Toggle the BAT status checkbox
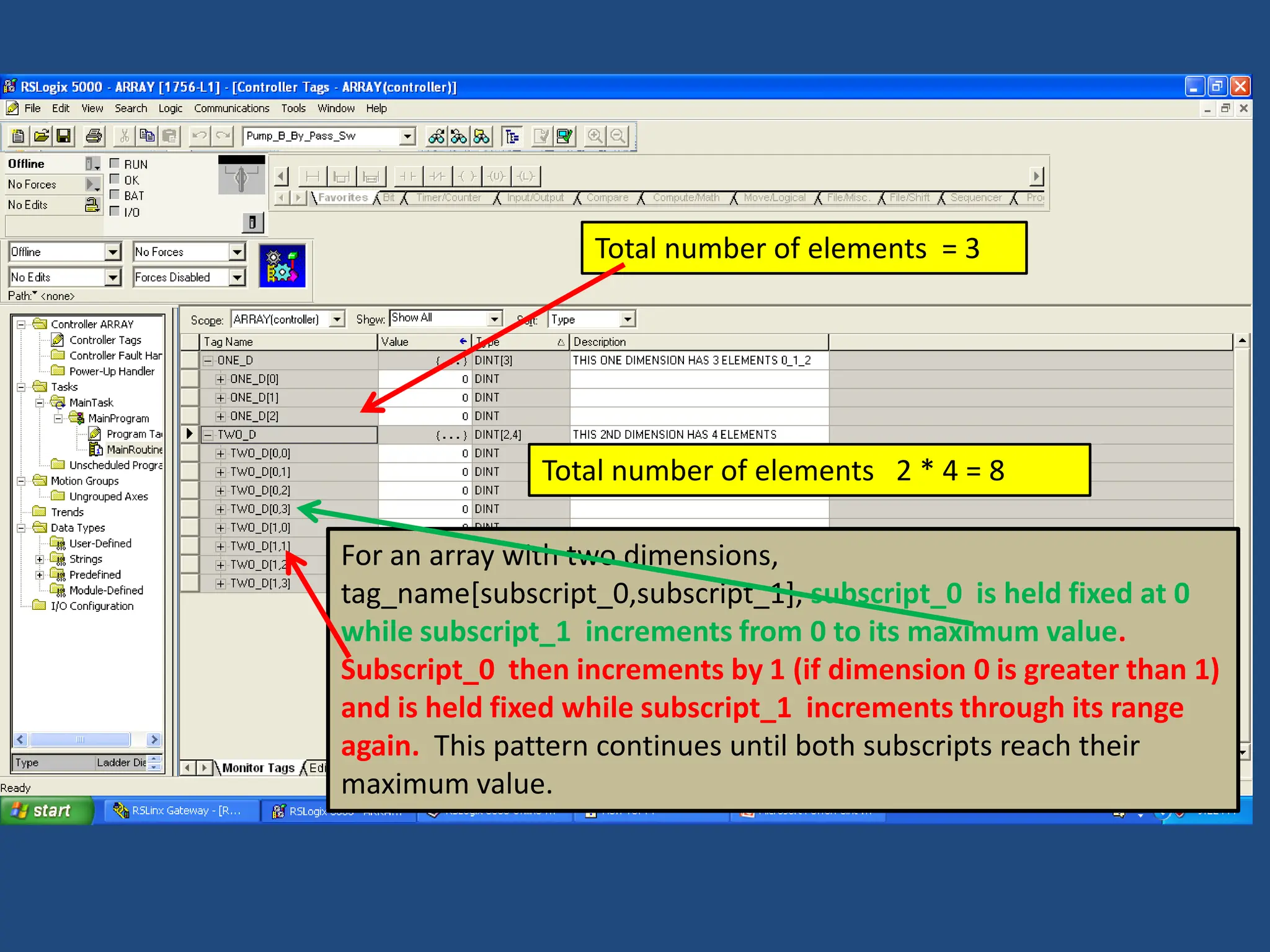 pyautogui.click(x=115, y=195)
